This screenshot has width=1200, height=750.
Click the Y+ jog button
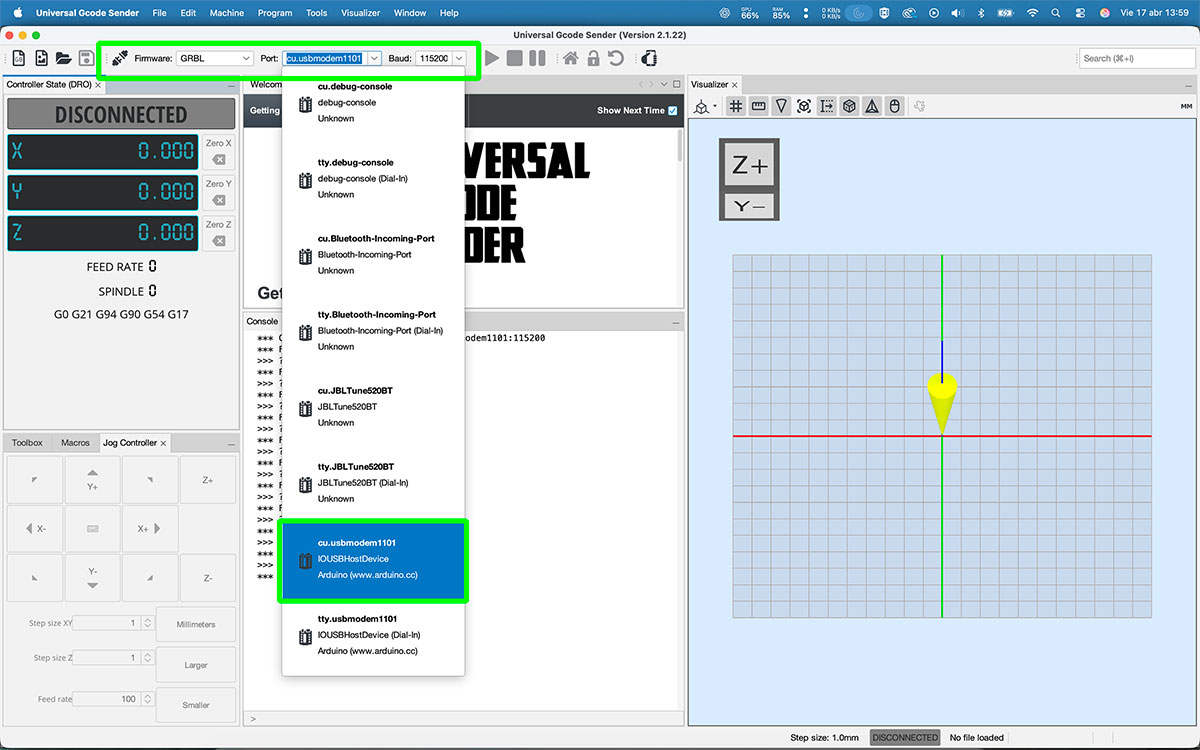coord(92,479)
